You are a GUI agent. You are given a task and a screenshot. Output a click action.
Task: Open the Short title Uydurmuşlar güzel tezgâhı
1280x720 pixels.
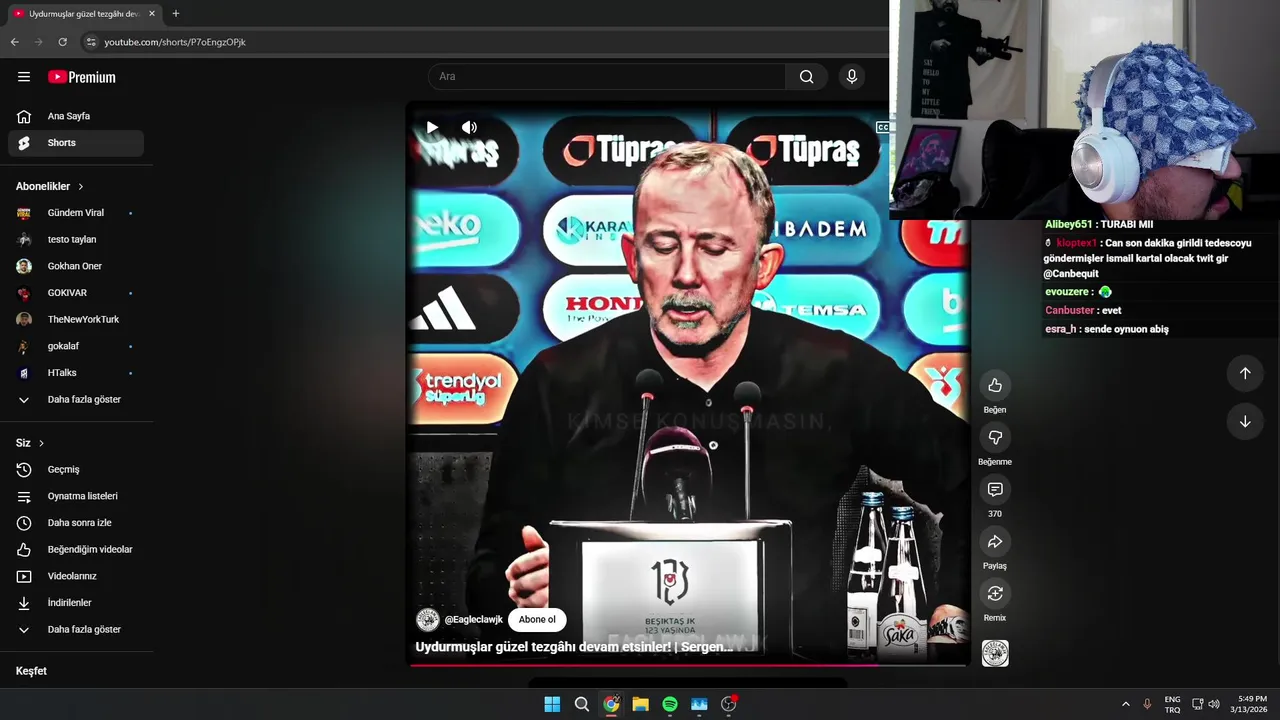(575, 647)
